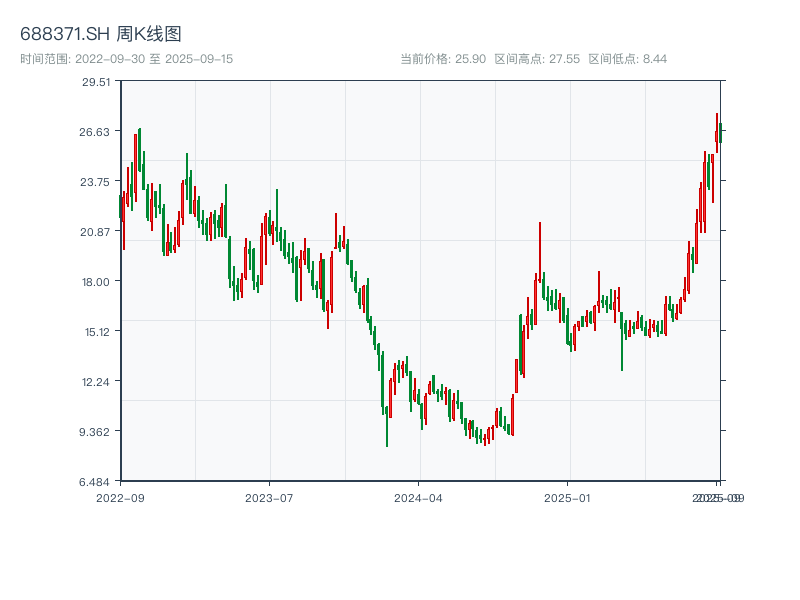
Task: Click the 2023-07 x-axis date label
Action: click(x=269, y=497)
